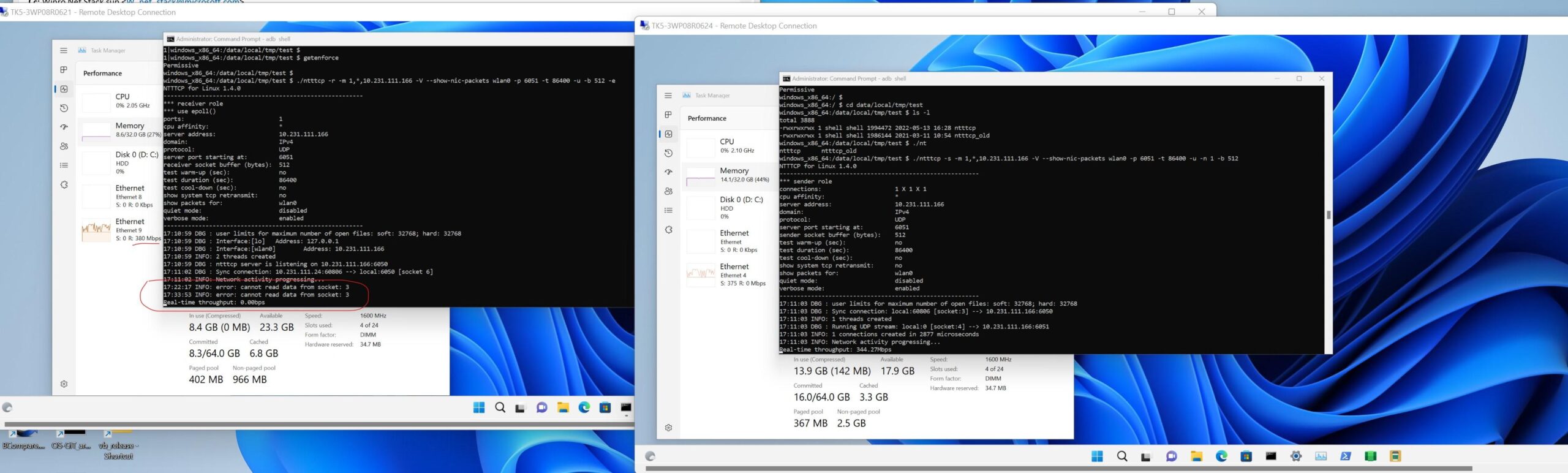Open Settings gear in left Task Manager

(64, 384)
